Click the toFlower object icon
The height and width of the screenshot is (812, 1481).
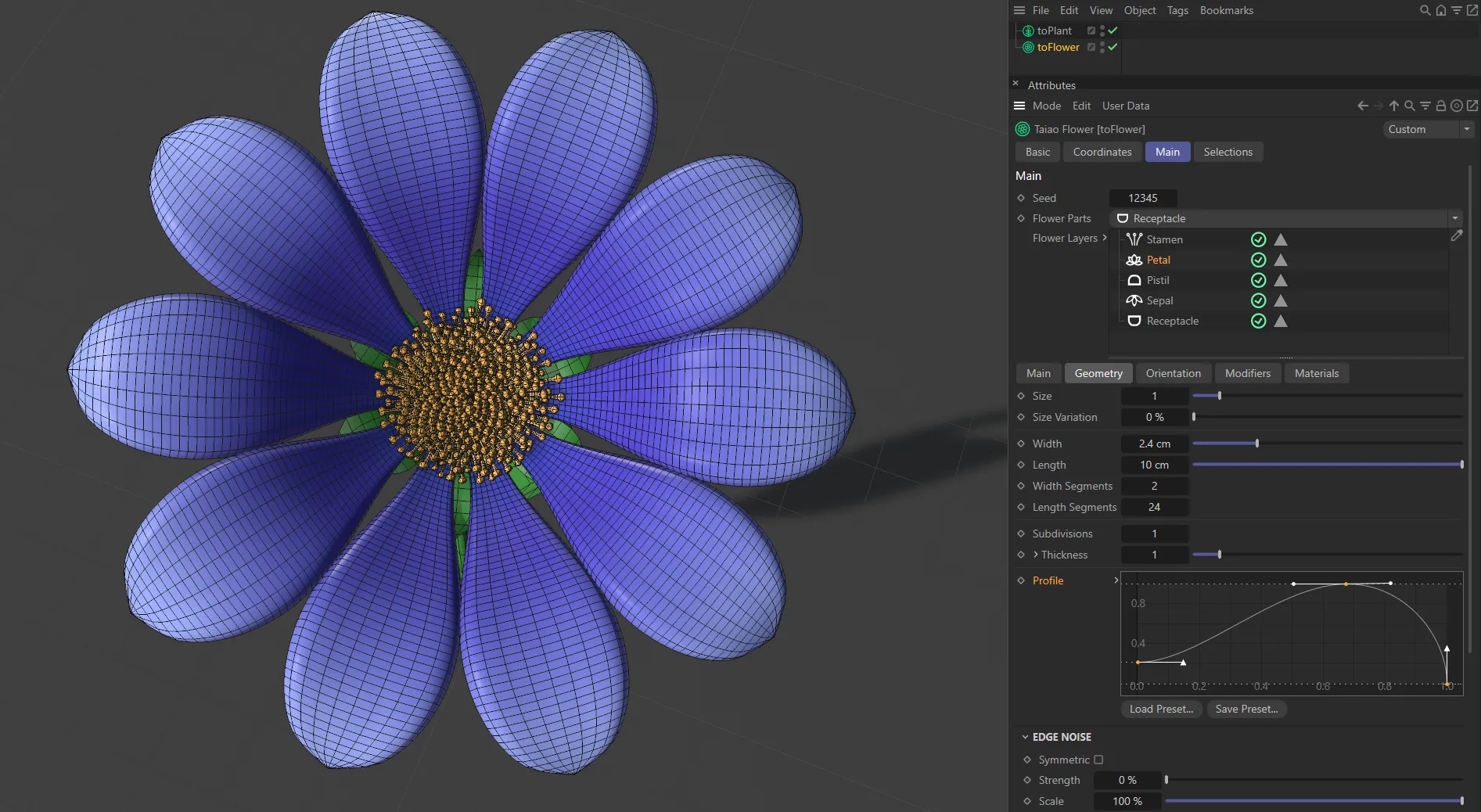[x=1027, y=48]
